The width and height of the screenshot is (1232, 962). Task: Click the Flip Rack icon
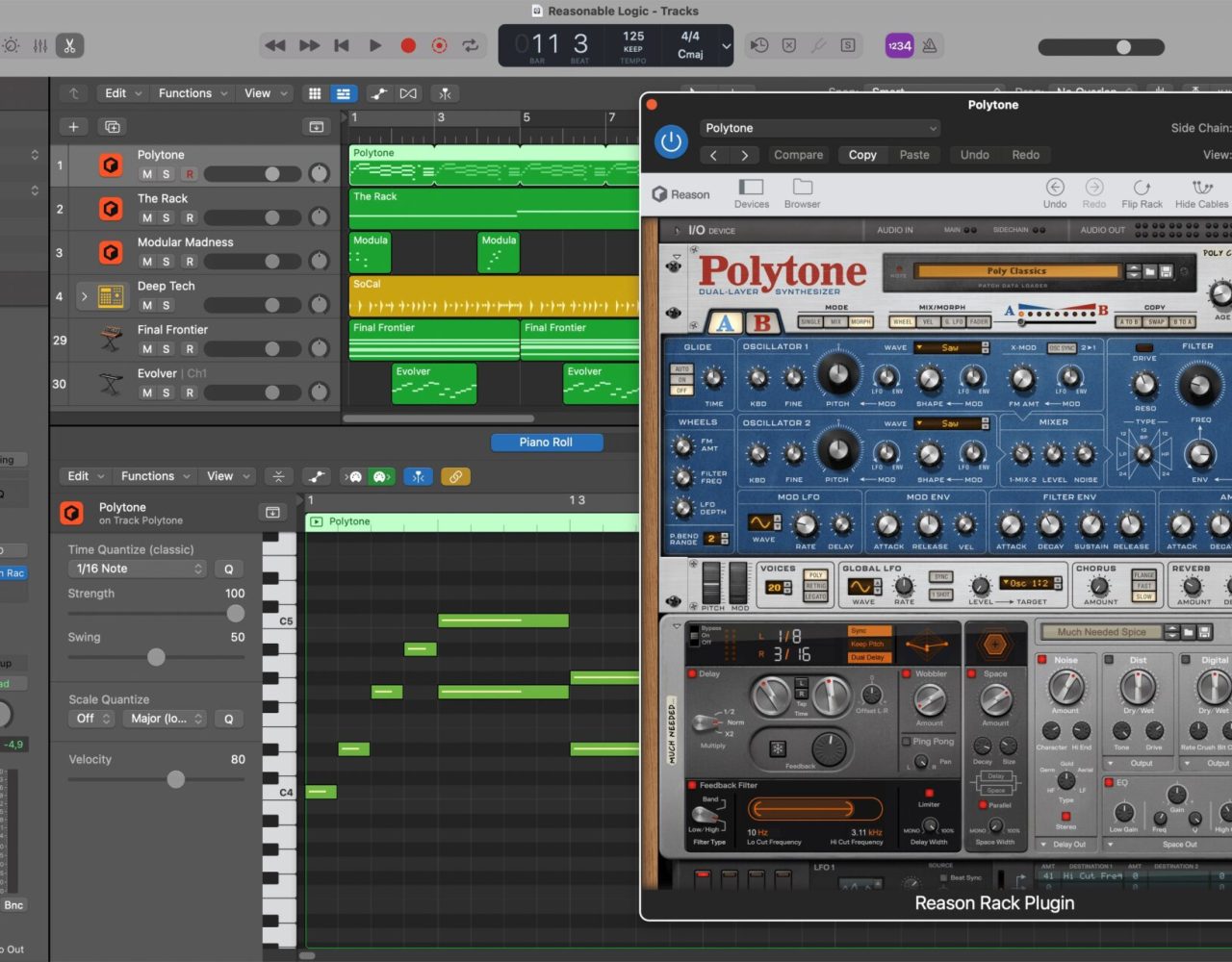click(x=1142, y=193)
